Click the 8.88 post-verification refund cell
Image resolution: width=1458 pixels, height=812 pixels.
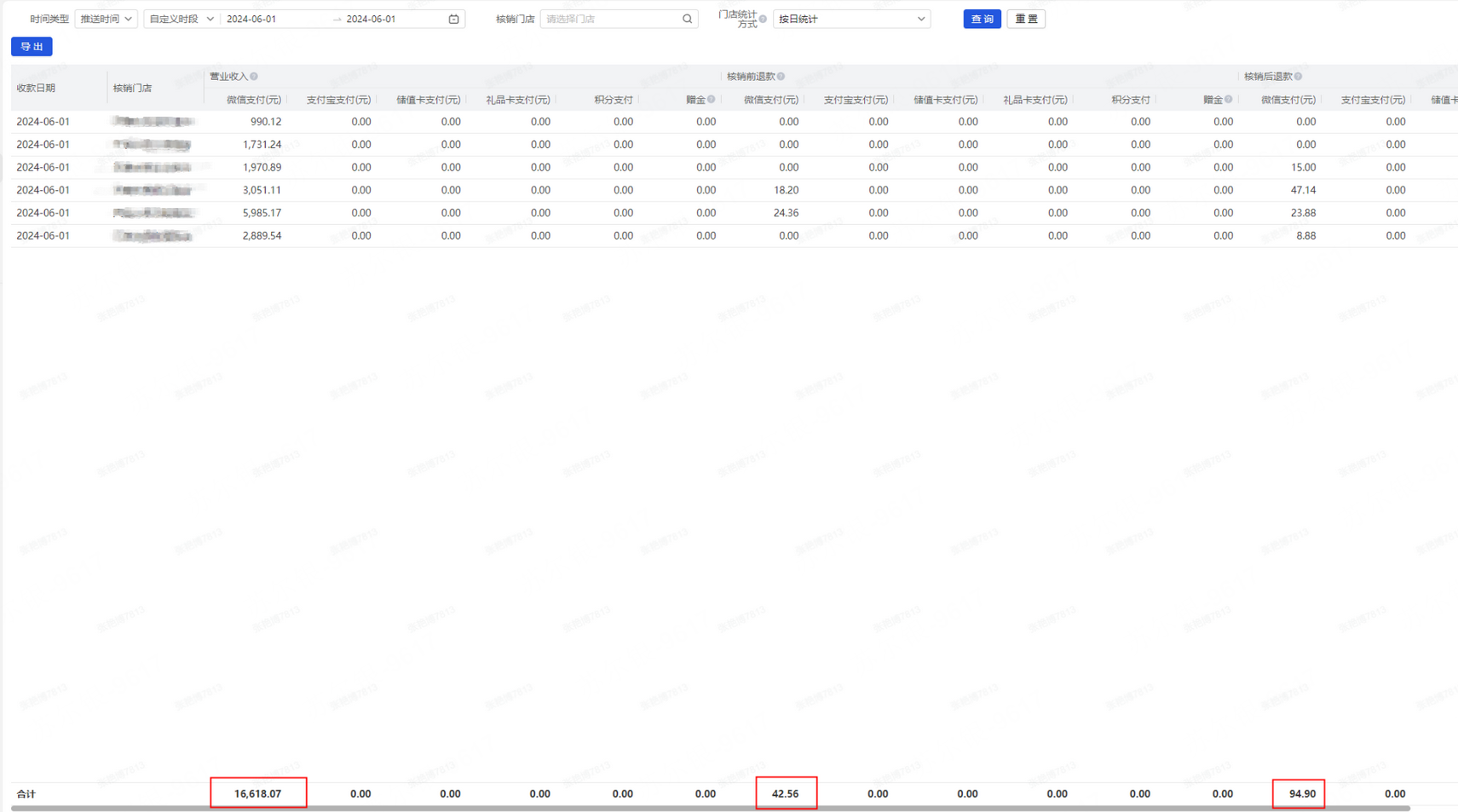point(1305,236)
